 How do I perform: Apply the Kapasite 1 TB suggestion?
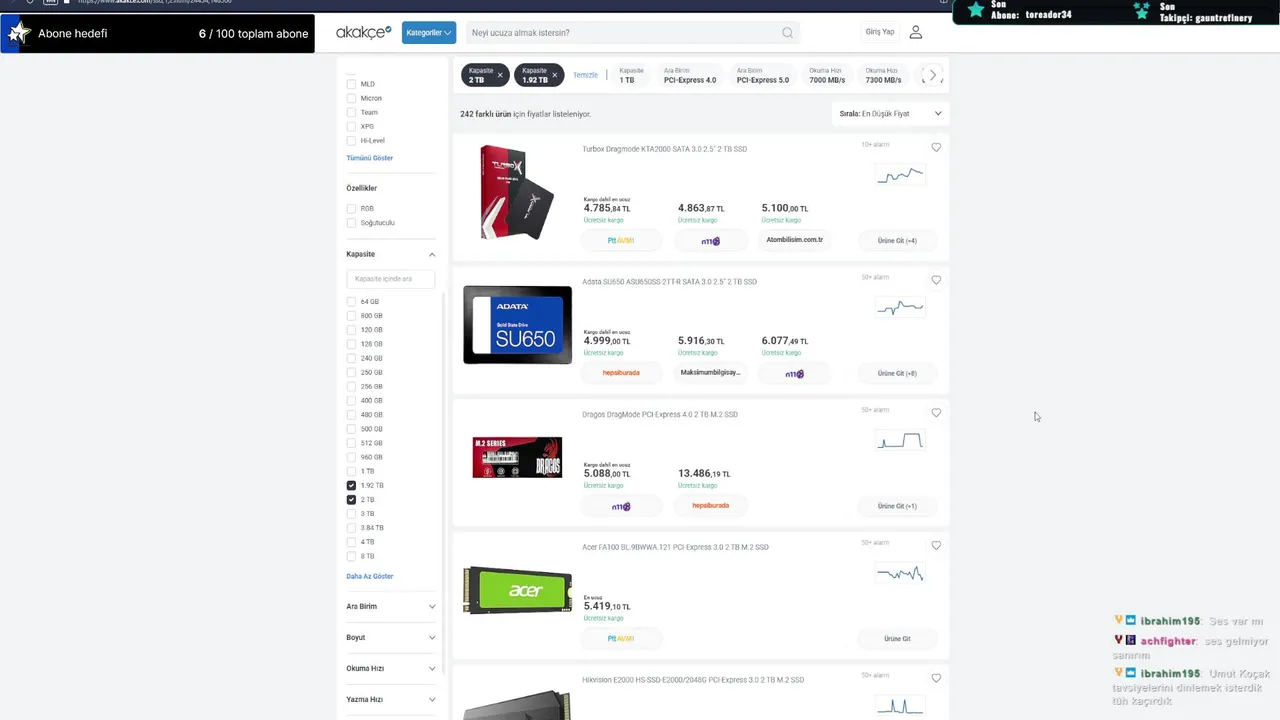[631, 75]
